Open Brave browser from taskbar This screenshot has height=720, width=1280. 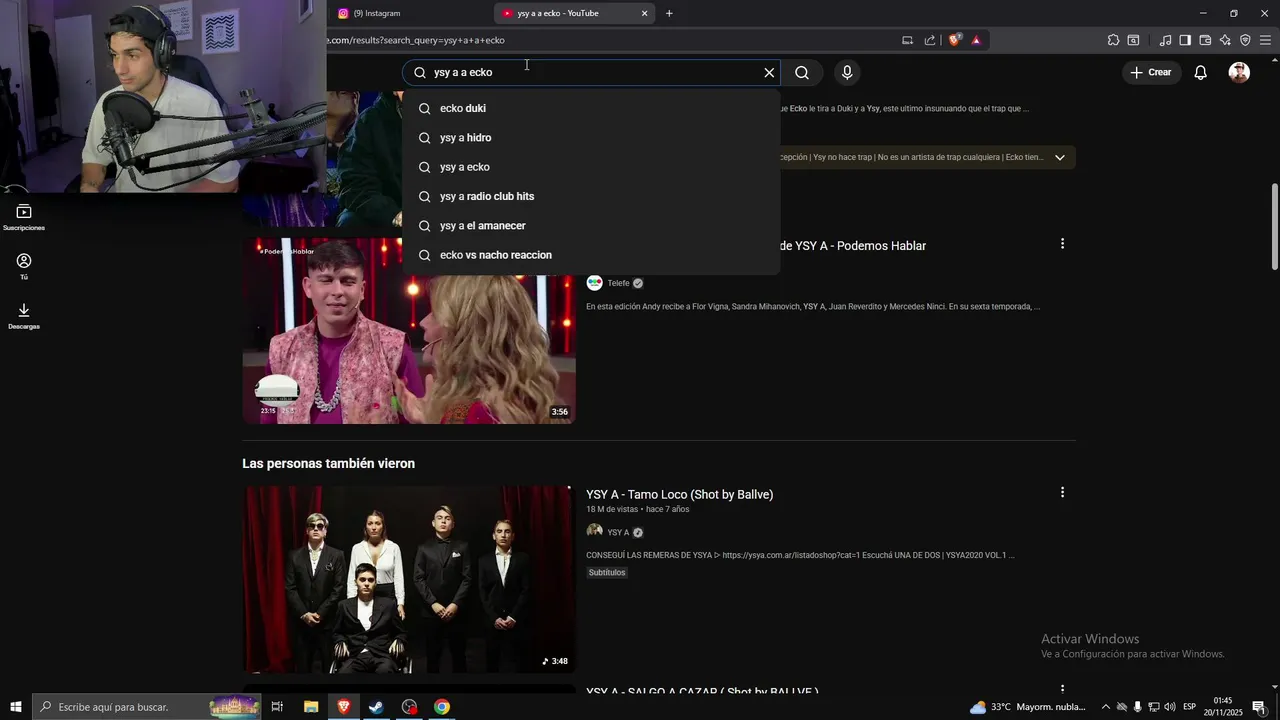point(344,707)
